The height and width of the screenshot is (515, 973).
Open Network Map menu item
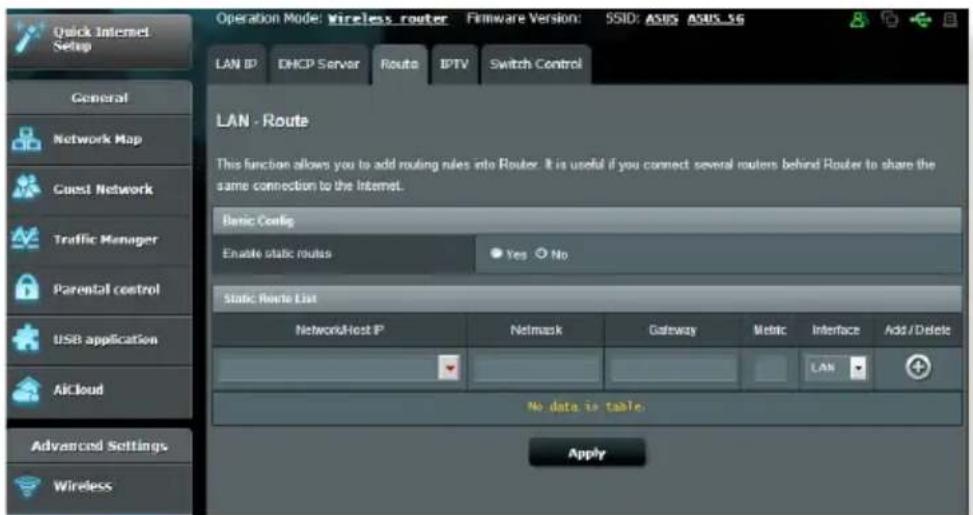coord(99,140)
